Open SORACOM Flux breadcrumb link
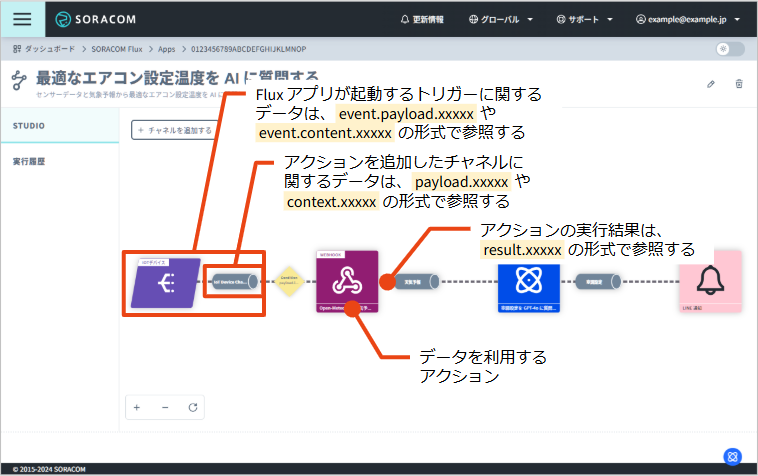Viewport: 758px width, 476px height. (117, 49)
